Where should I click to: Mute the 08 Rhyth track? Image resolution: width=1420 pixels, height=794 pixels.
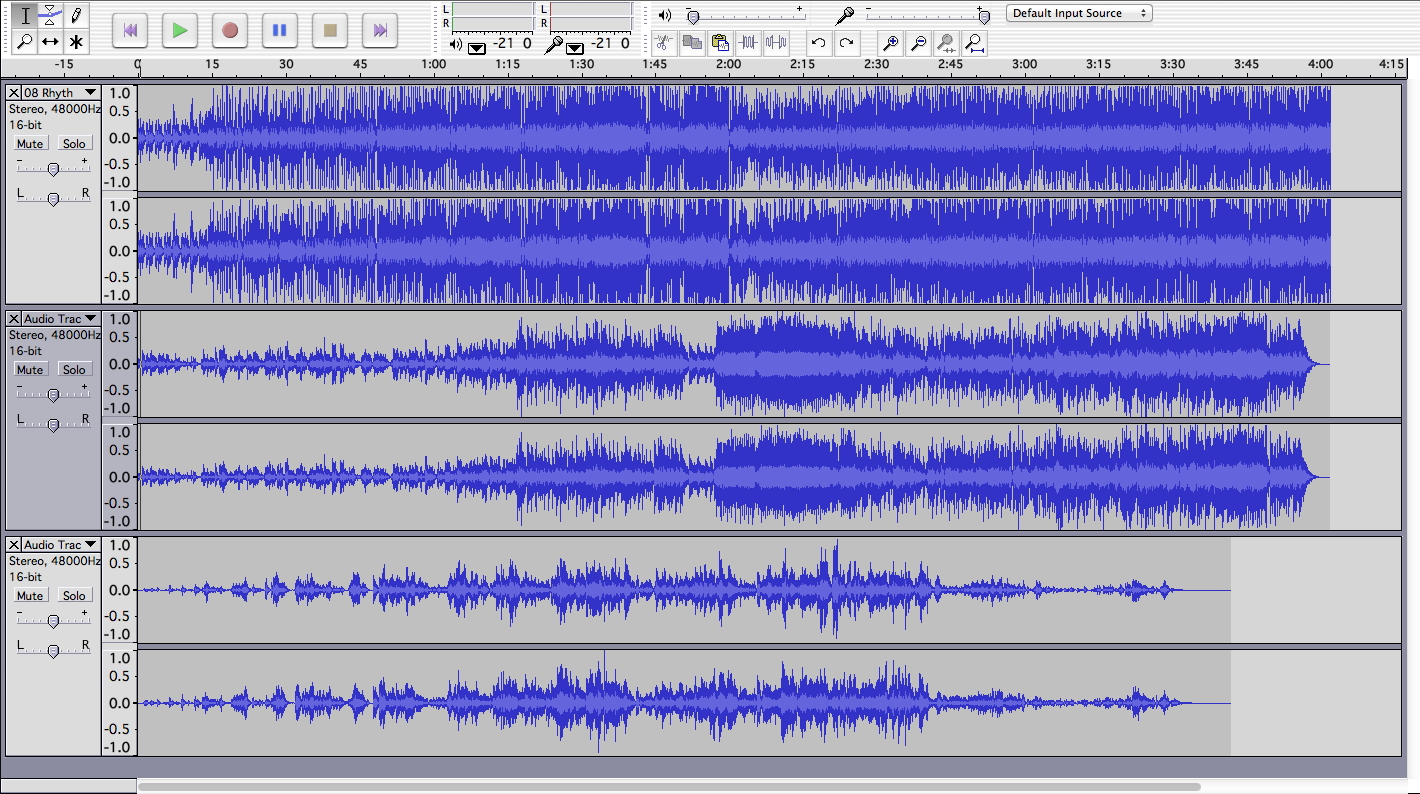click(30, 144)
